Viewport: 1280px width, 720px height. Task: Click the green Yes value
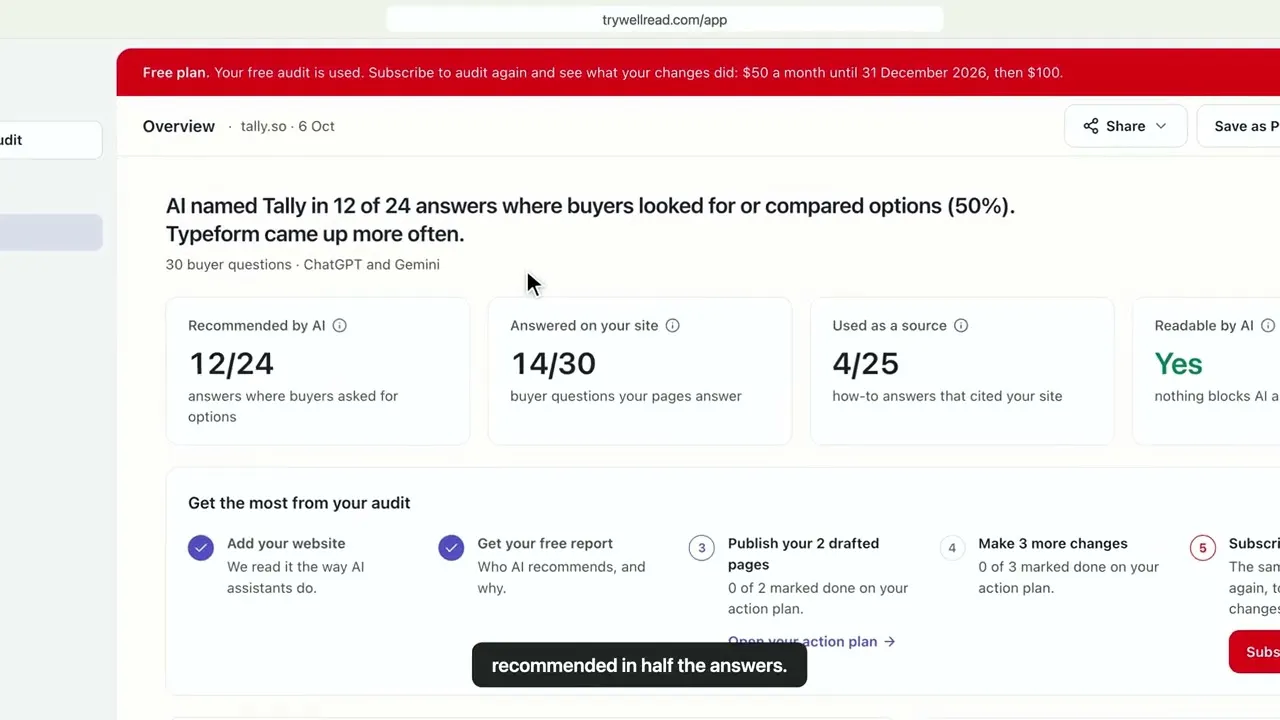tap(1178, 363)
